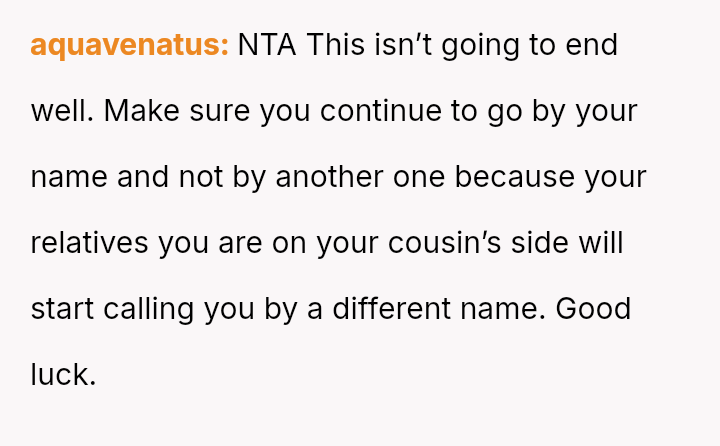Click the word "start" in the comment

62,309
